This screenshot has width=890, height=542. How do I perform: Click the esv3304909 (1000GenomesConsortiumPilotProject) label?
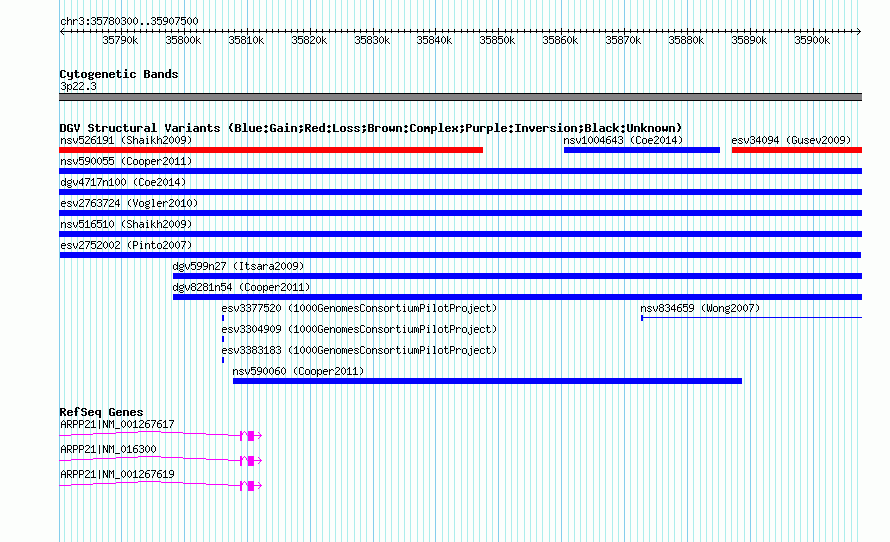(359, 329)
